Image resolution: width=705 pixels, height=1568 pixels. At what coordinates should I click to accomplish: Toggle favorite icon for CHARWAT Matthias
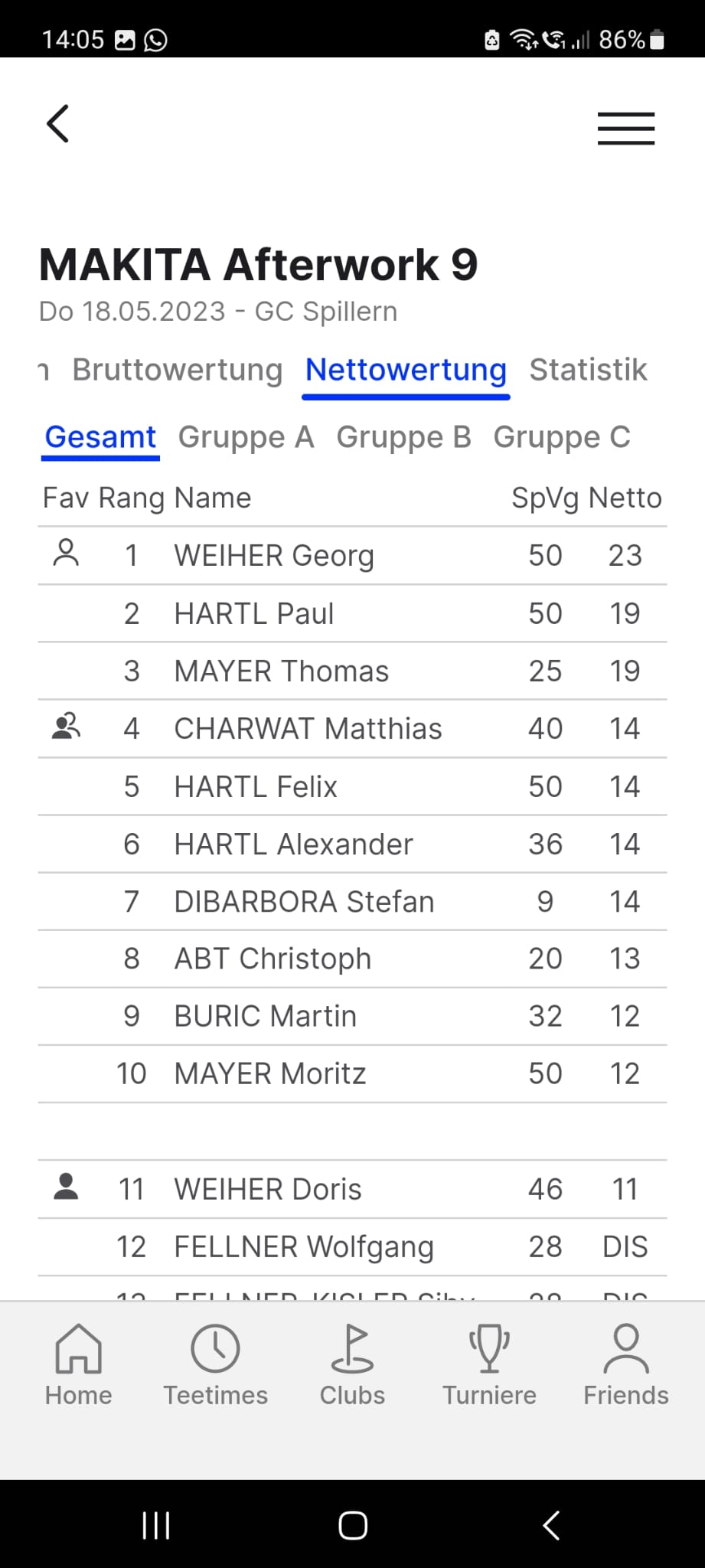tap(66, 726)
